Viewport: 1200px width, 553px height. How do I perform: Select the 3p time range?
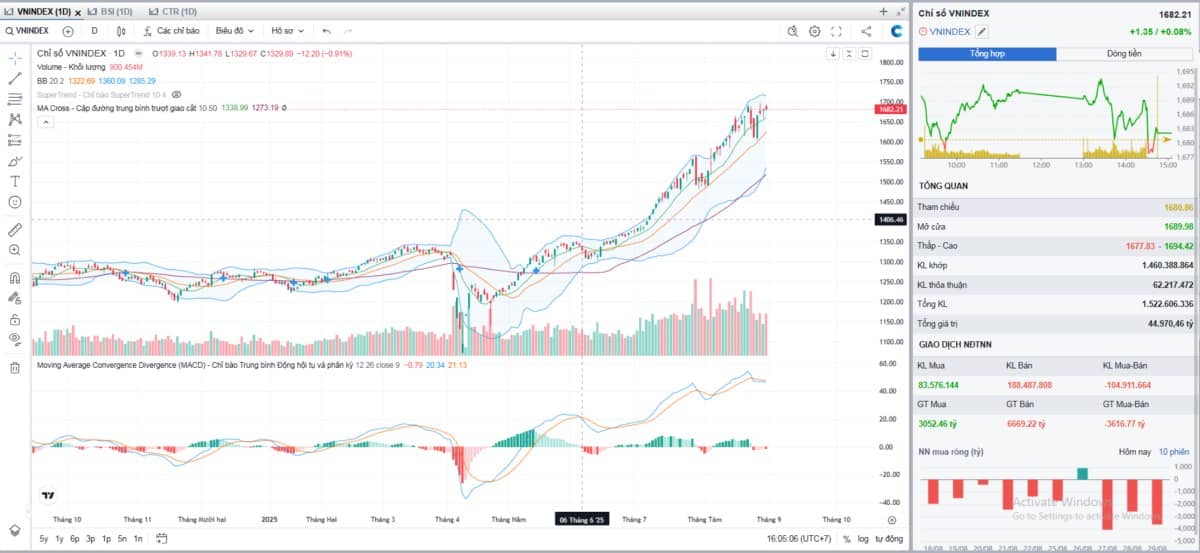coord(91,539)
